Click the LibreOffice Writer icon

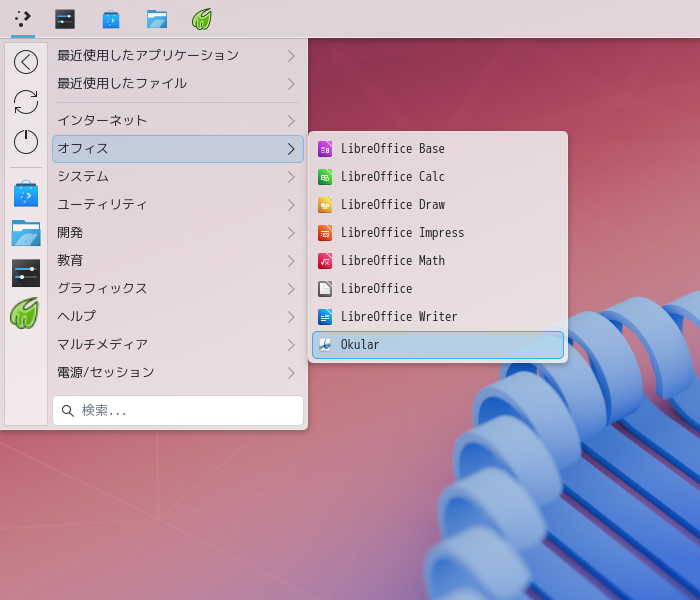[325, 317]
